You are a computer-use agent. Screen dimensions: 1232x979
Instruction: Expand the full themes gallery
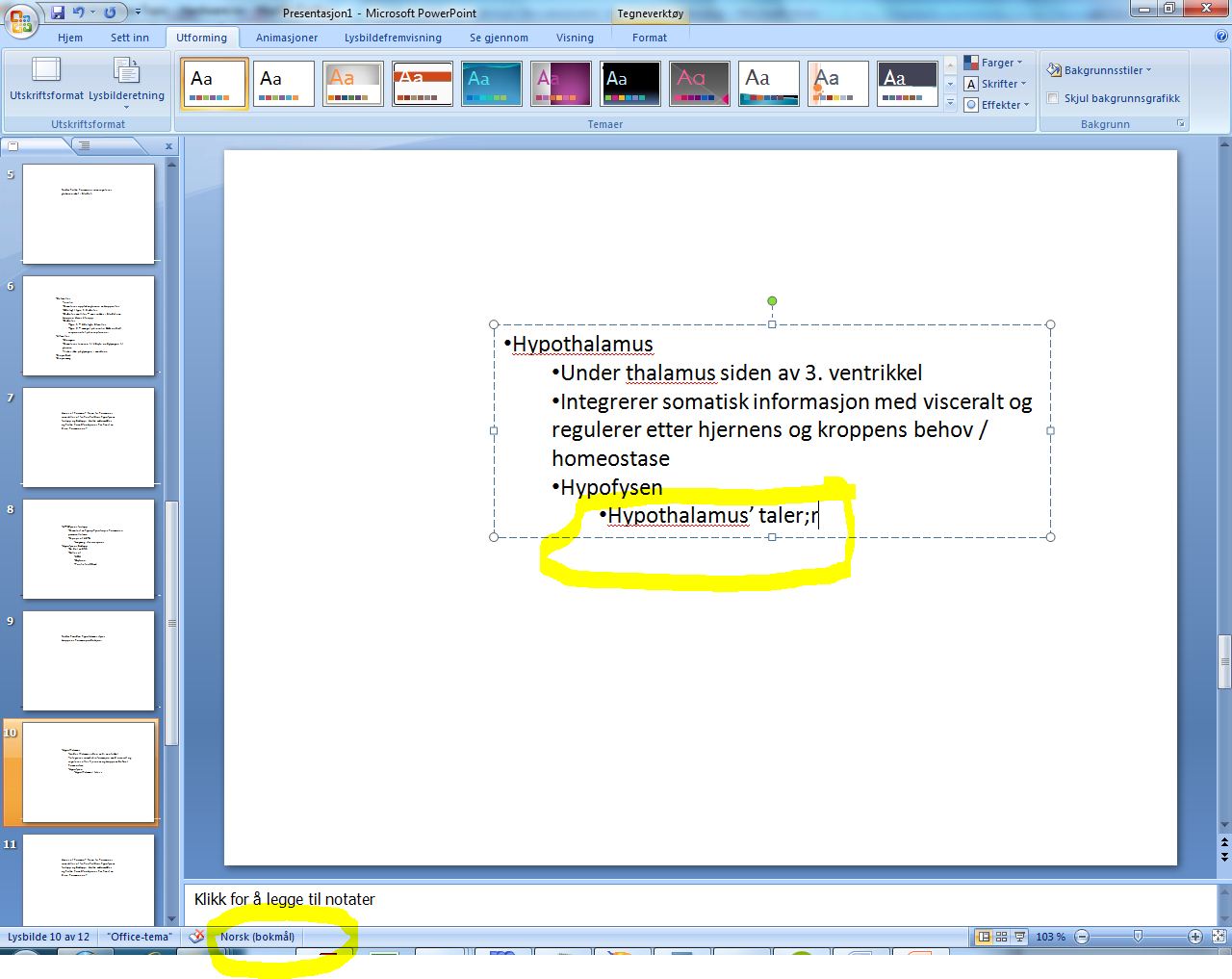pyautogui.click(x=950, y=102)
